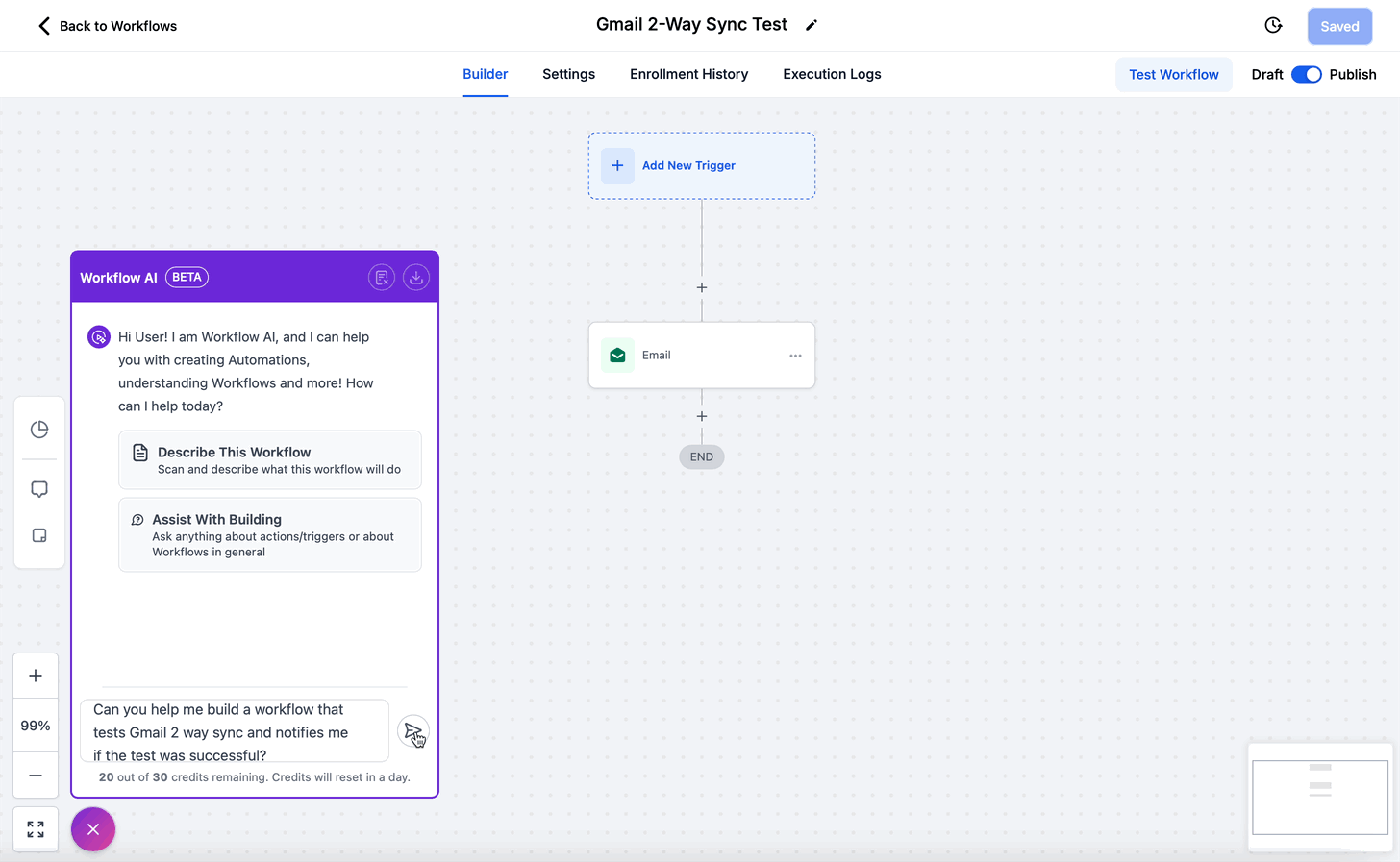The image size is (1400, 862).
Task: Click the send message arrow icon
Action: [x=412, y=732]
